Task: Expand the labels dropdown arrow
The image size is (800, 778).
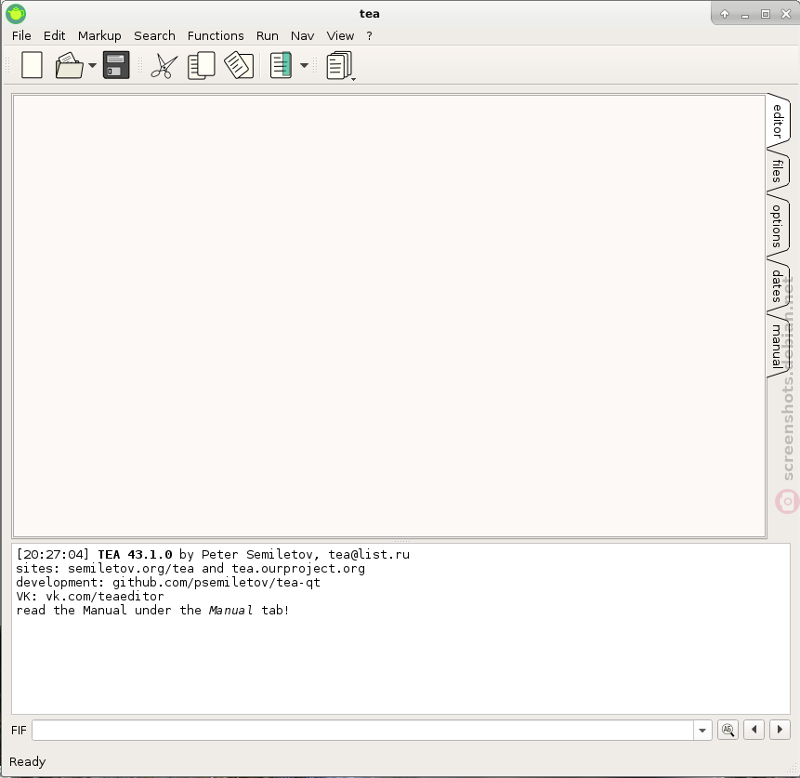Action: [x=304, y=65]
